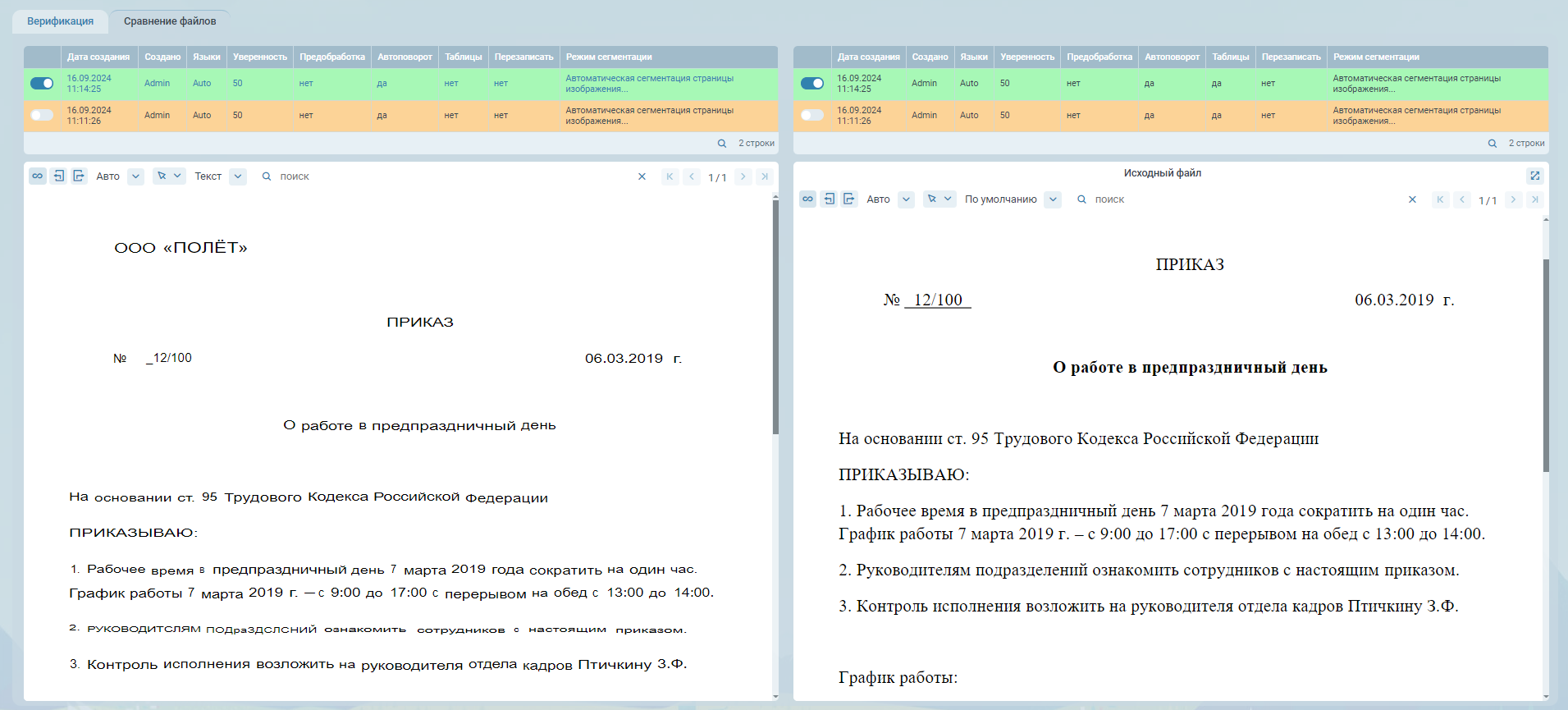Expand the source file panel to fullscreen
The width and height of the screenshot is (1568, 710).
click(1534, 176)
